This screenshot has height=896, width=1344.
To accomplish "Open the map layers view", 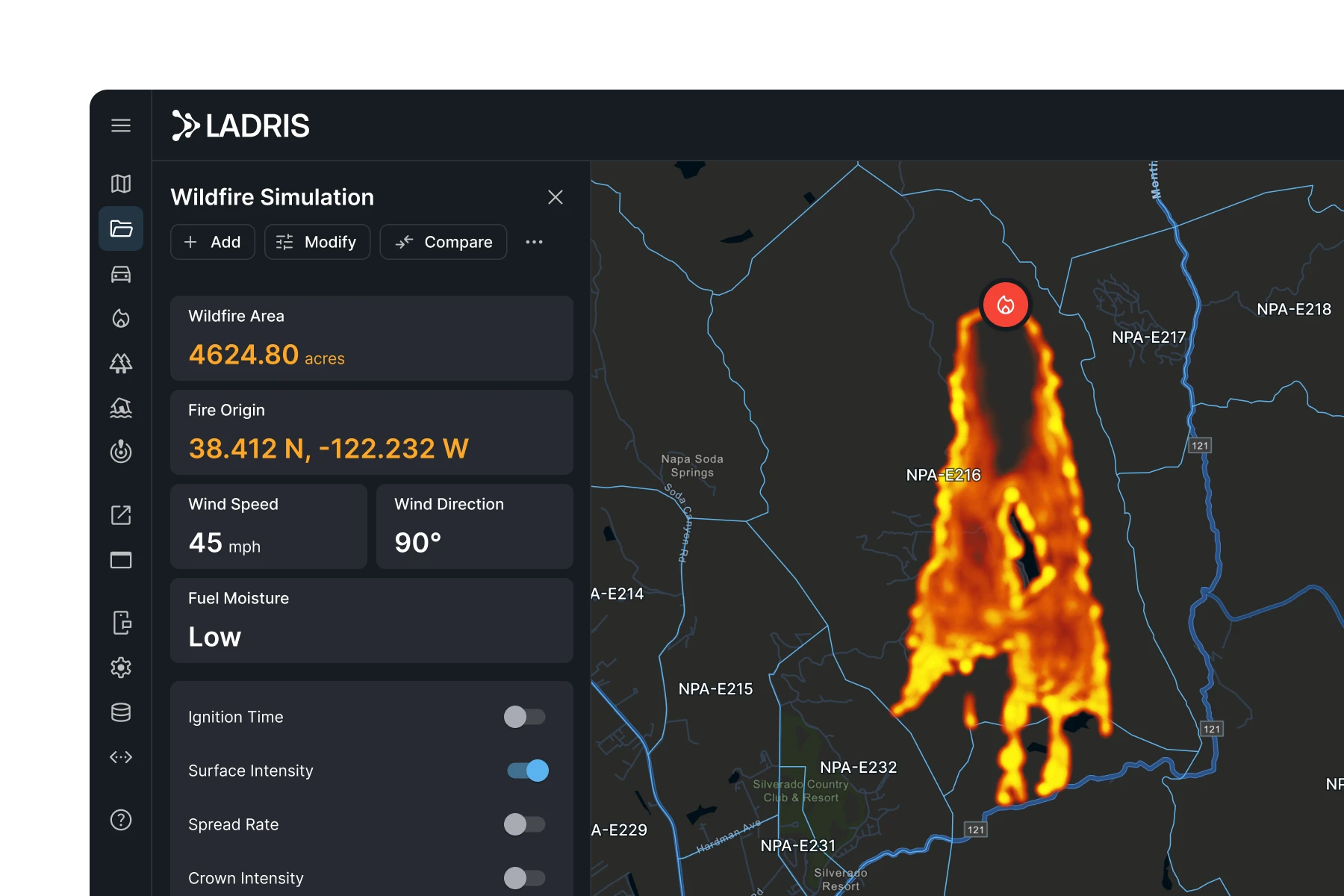I will 121,184.
